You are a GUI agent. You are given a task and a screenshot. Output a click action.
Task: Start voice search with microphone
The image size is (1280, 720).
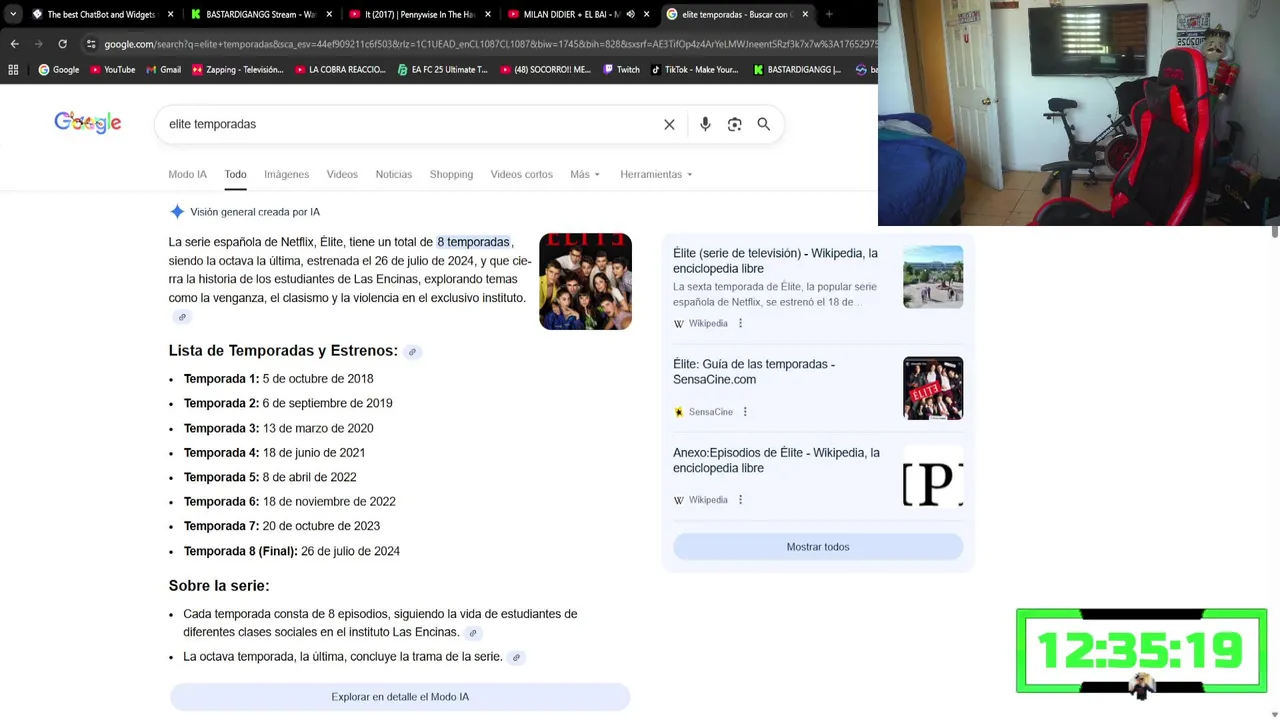tap(705, 125)
